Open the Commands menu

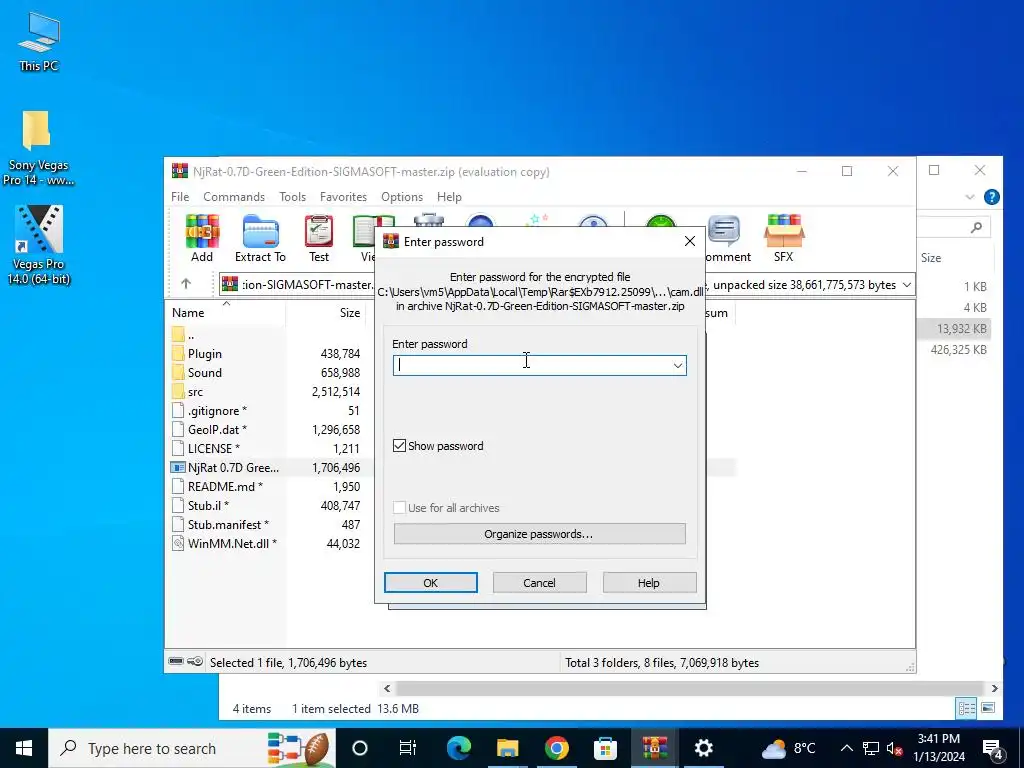234,197
